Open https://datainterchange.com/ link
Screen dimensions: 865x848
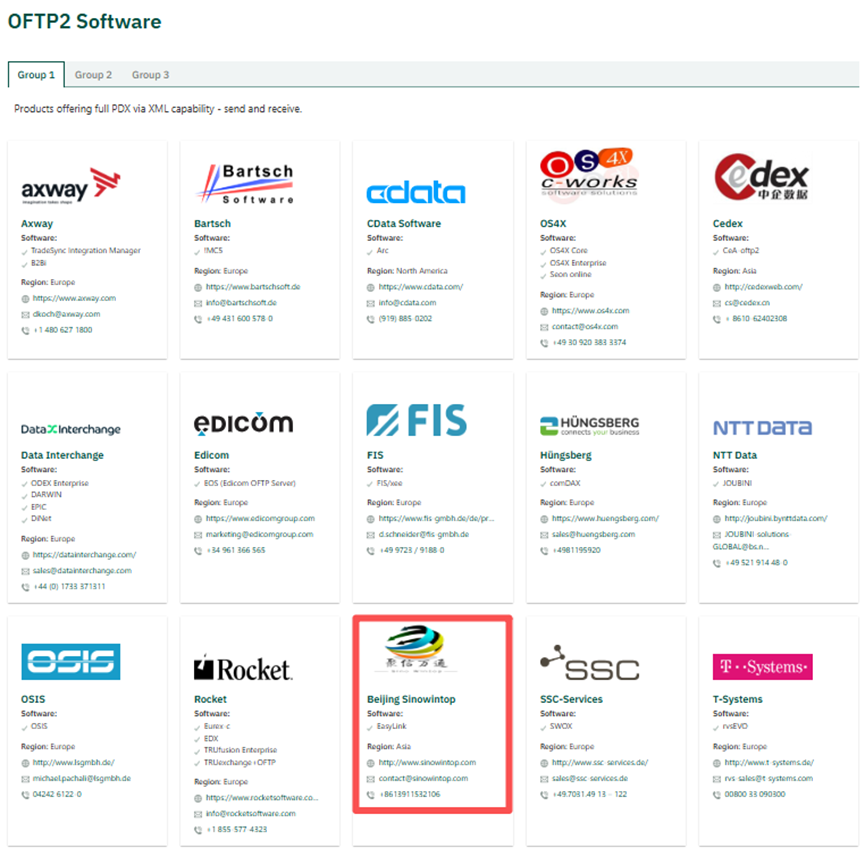[84, 555]
